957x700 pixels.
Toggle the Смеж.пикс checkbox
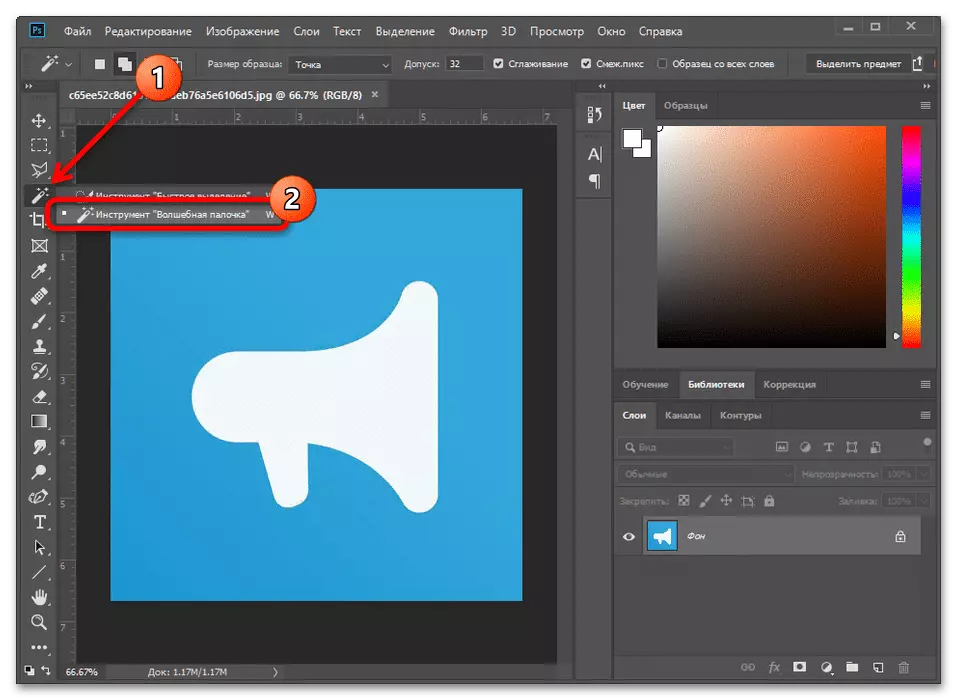(586, 64)
